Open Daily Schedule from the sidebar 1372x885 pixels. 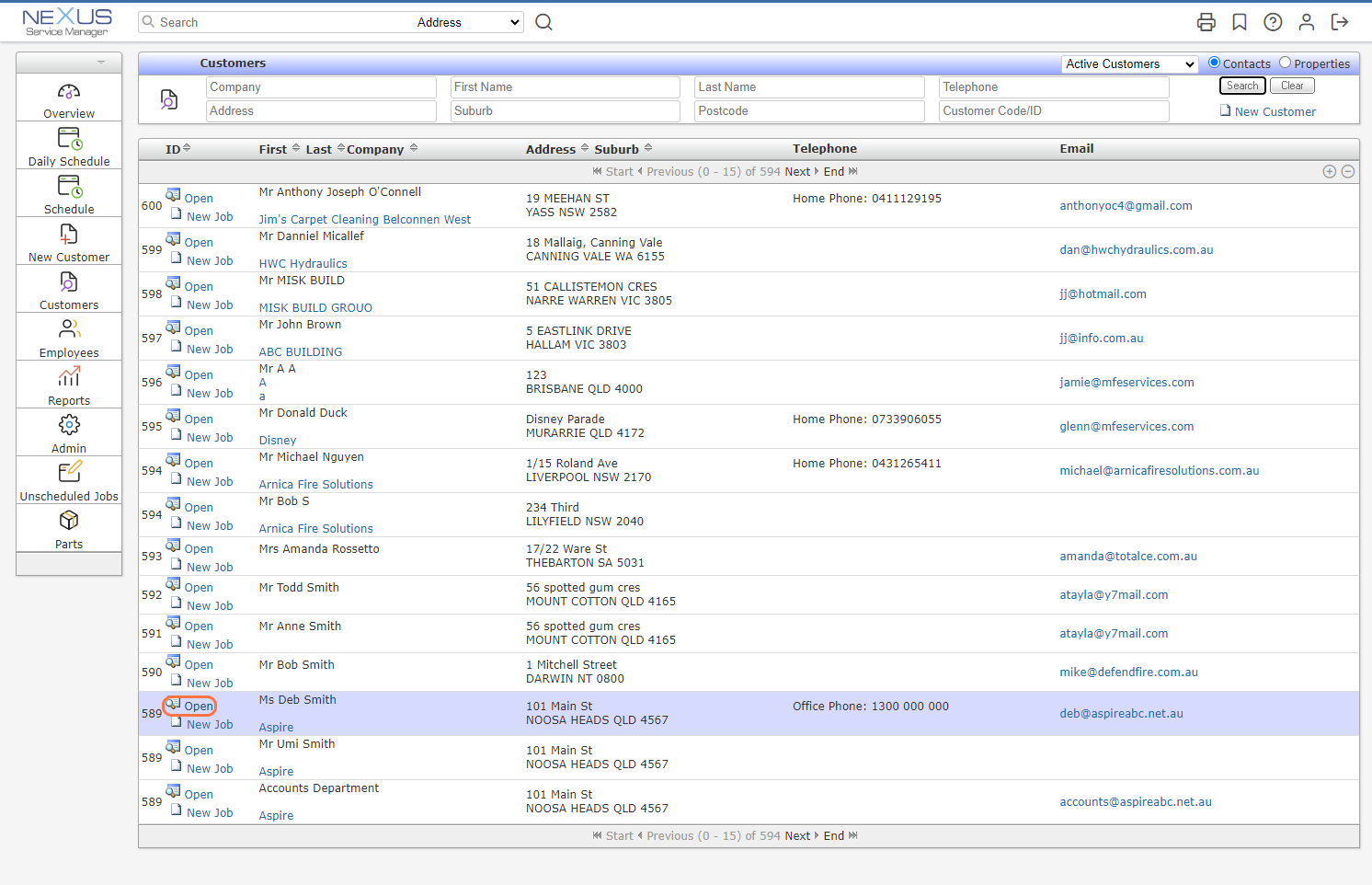pos(68,138)
